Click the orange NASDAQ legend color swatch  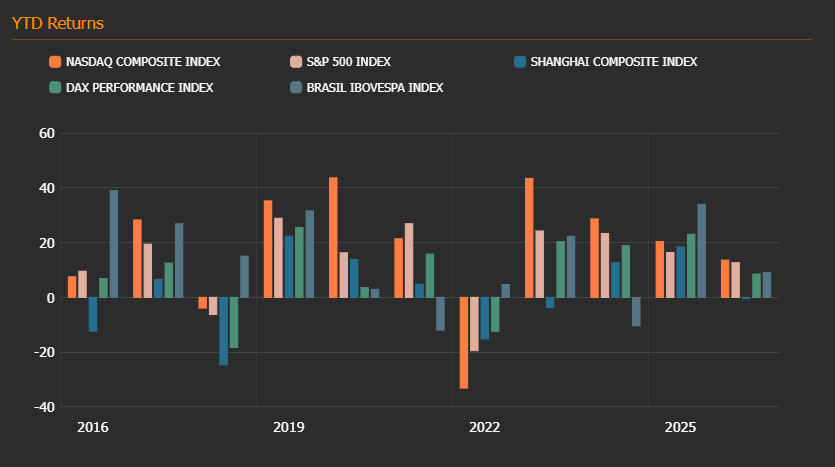55,62
